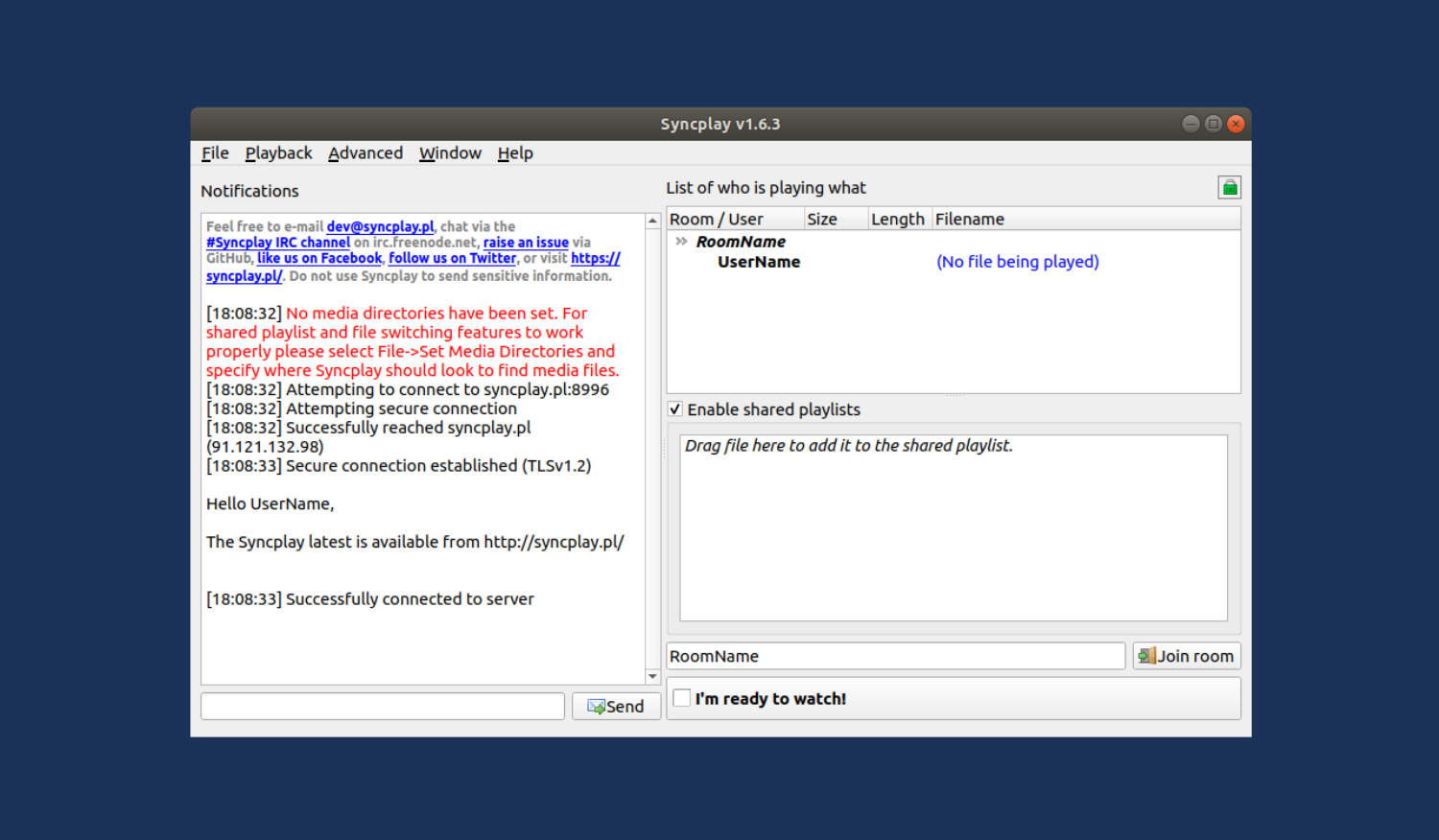The image size is (1439, 840).
Task: Click the Send button in chat
Action: pyautogui.click(x=616, y=707)
